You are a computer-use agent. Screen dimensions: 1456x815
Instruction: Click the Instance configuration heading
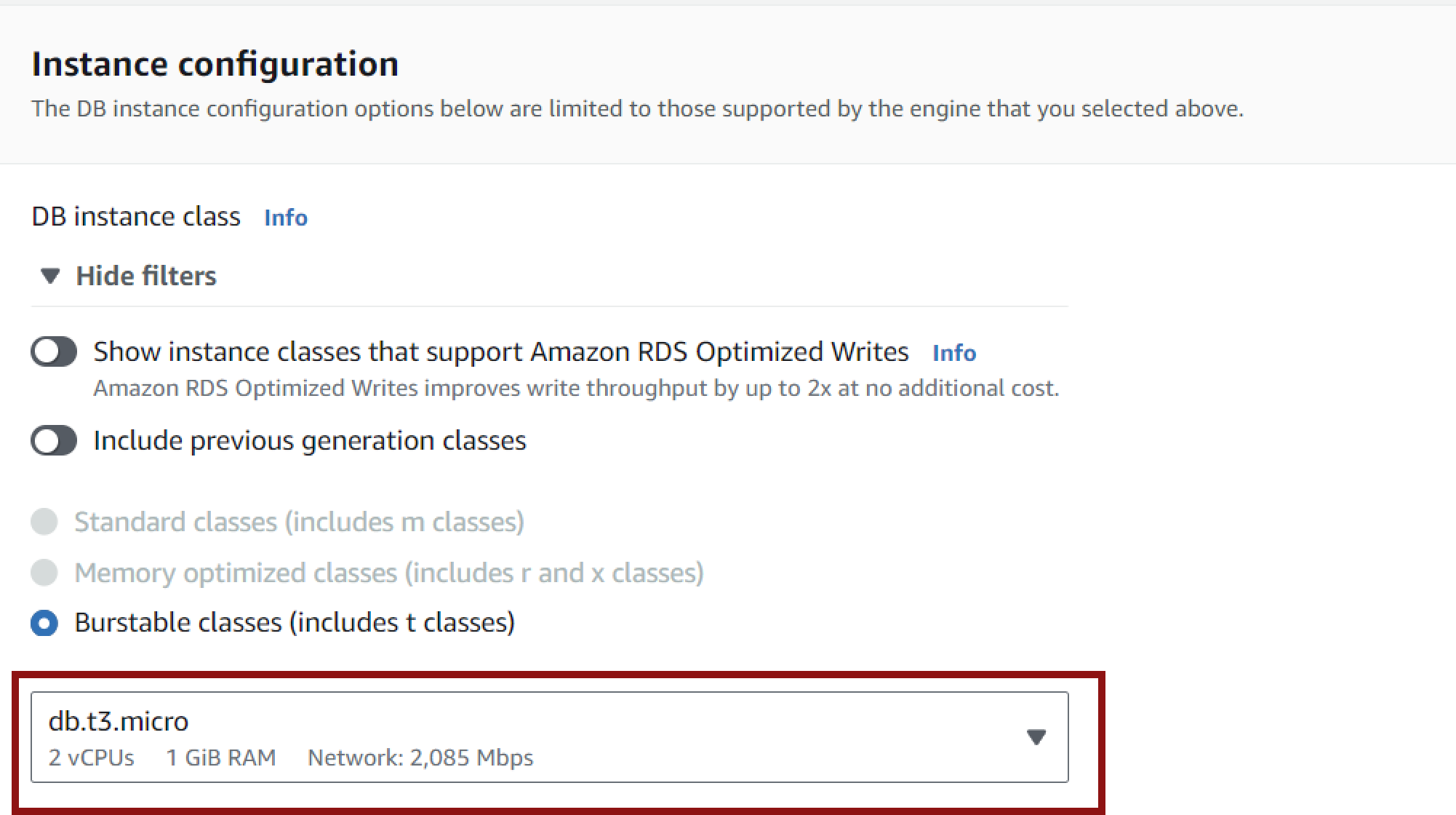click(215, 64)
